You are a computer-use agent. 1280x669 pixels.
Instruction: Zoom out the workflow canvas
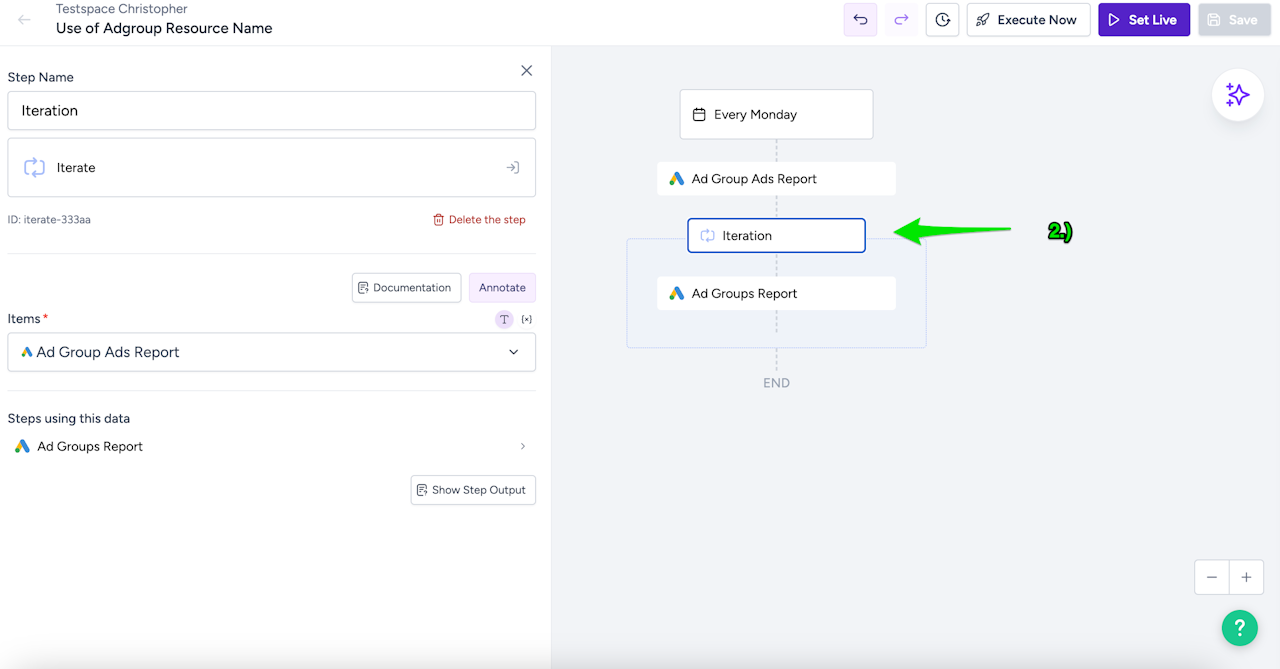click(1212, 577)
